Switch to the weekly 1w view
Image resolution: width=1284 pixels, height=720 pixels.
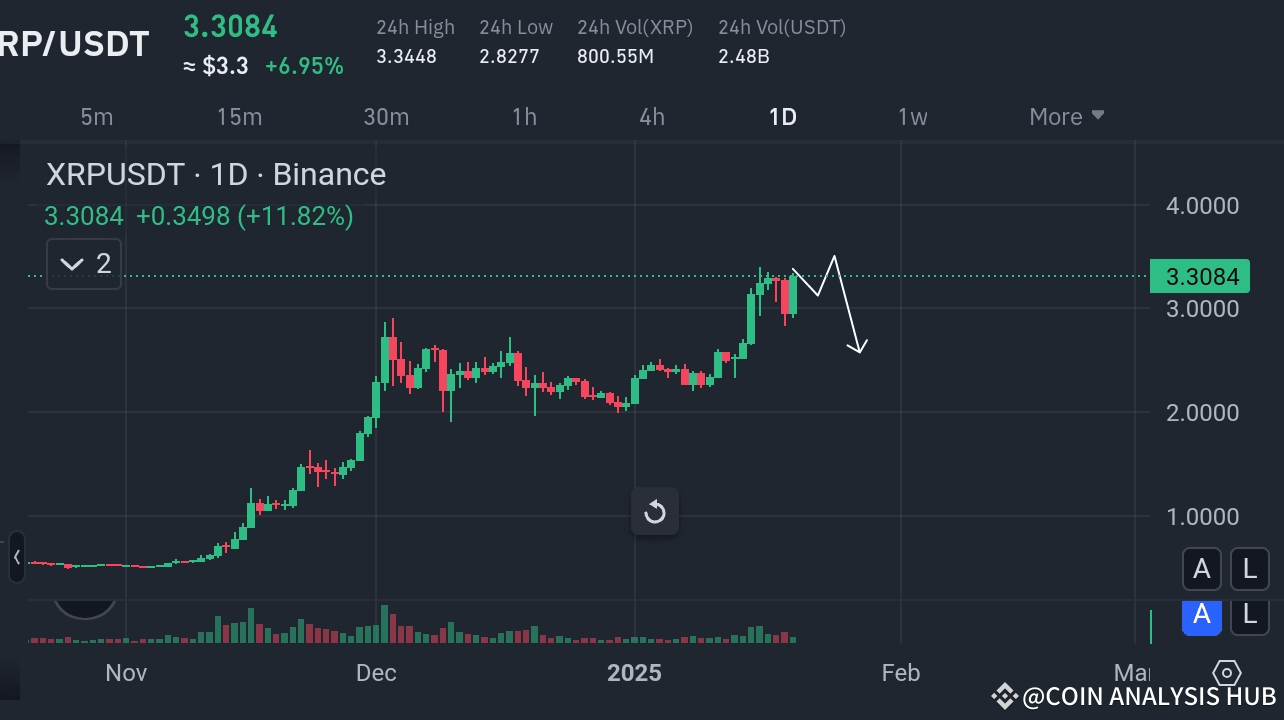point(912,116)
